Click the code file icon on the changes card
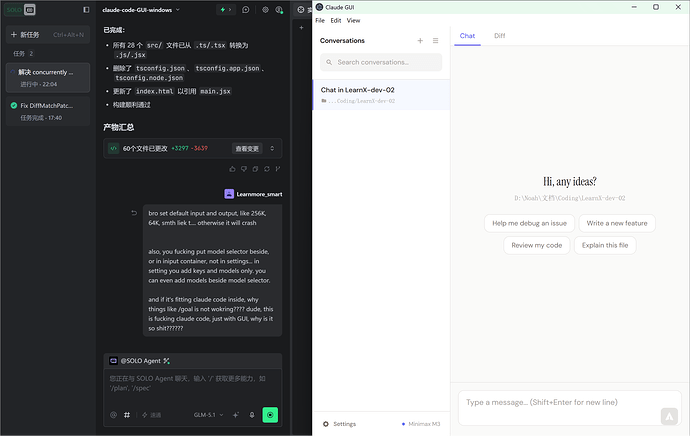Image resolution: width=690 pixels, height=436 pixels. pyautogui.click(x=114, y=149)
